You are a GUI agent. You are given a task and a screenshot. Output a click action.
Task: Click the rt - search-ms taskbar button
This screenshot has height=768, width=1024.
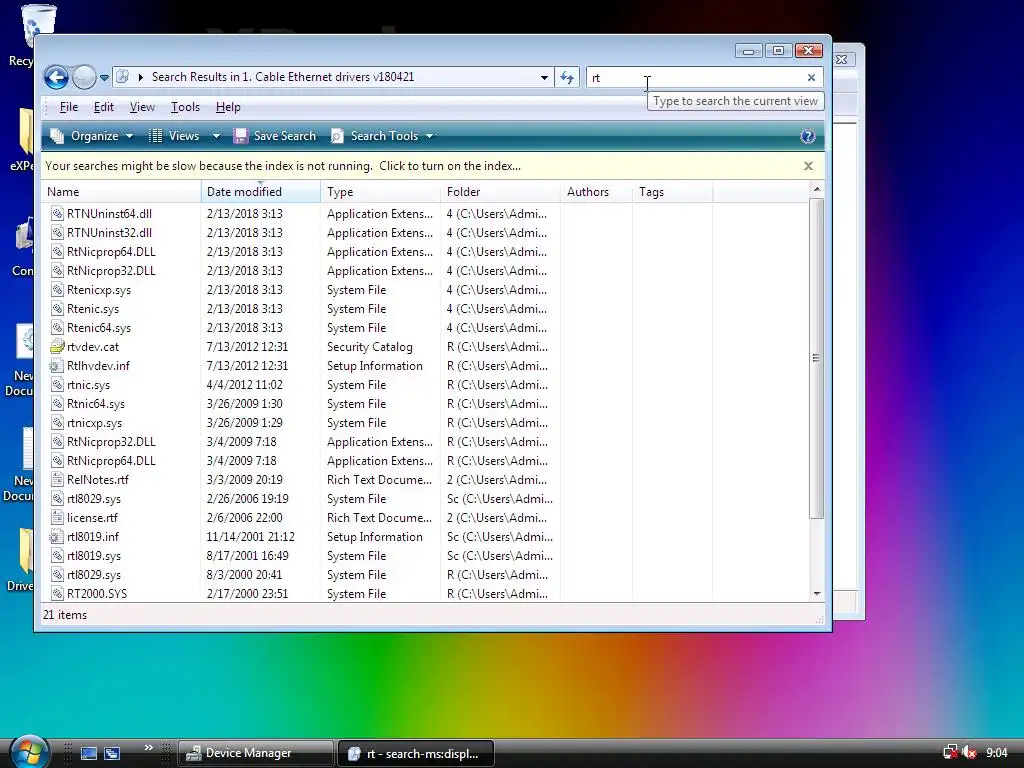click(x=416, y=753)
